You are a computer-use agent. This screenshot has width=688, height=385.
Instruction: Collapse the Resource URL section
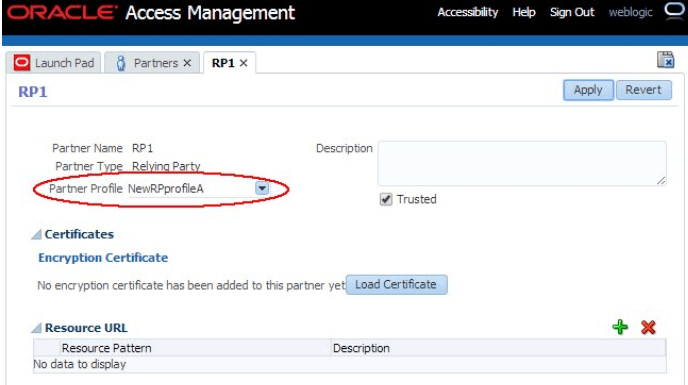36,328
